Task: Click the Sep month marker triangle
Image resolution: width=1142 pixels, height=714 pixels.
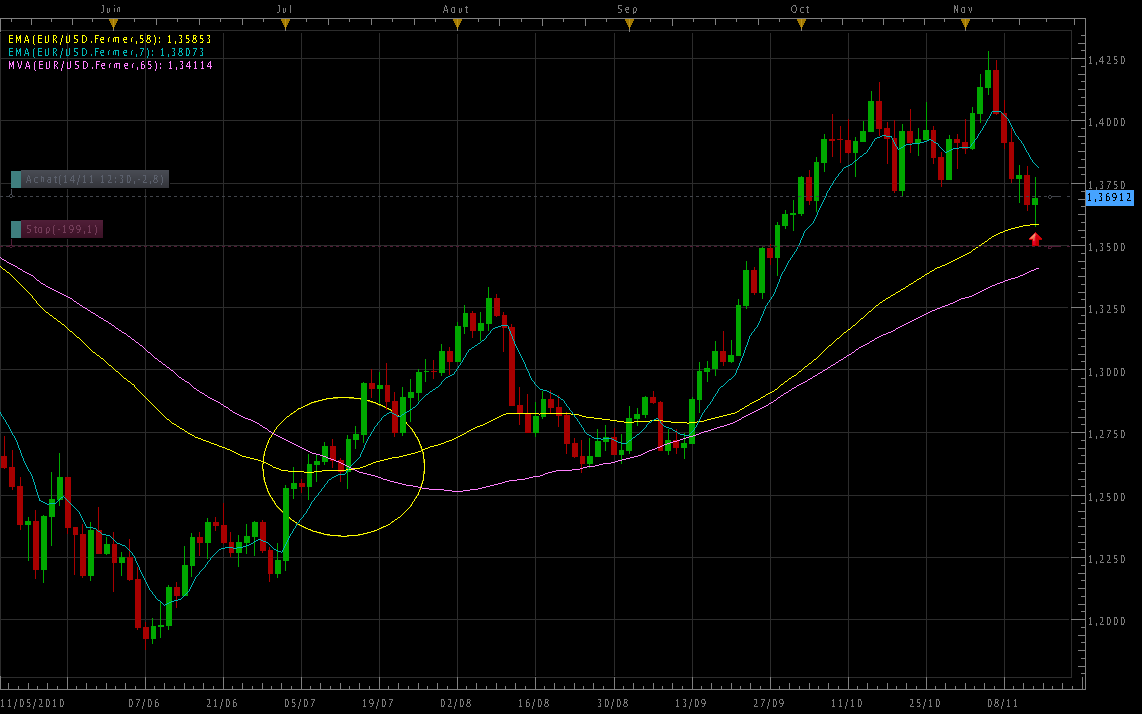Action: pyautogui.click(x=629, y=25)
